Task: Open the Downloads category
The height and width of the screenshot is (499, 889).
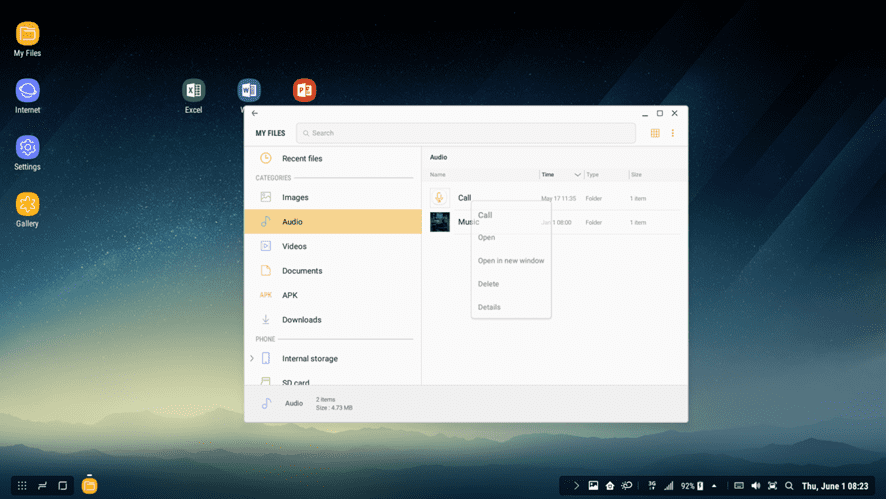Action: (301, 320)
